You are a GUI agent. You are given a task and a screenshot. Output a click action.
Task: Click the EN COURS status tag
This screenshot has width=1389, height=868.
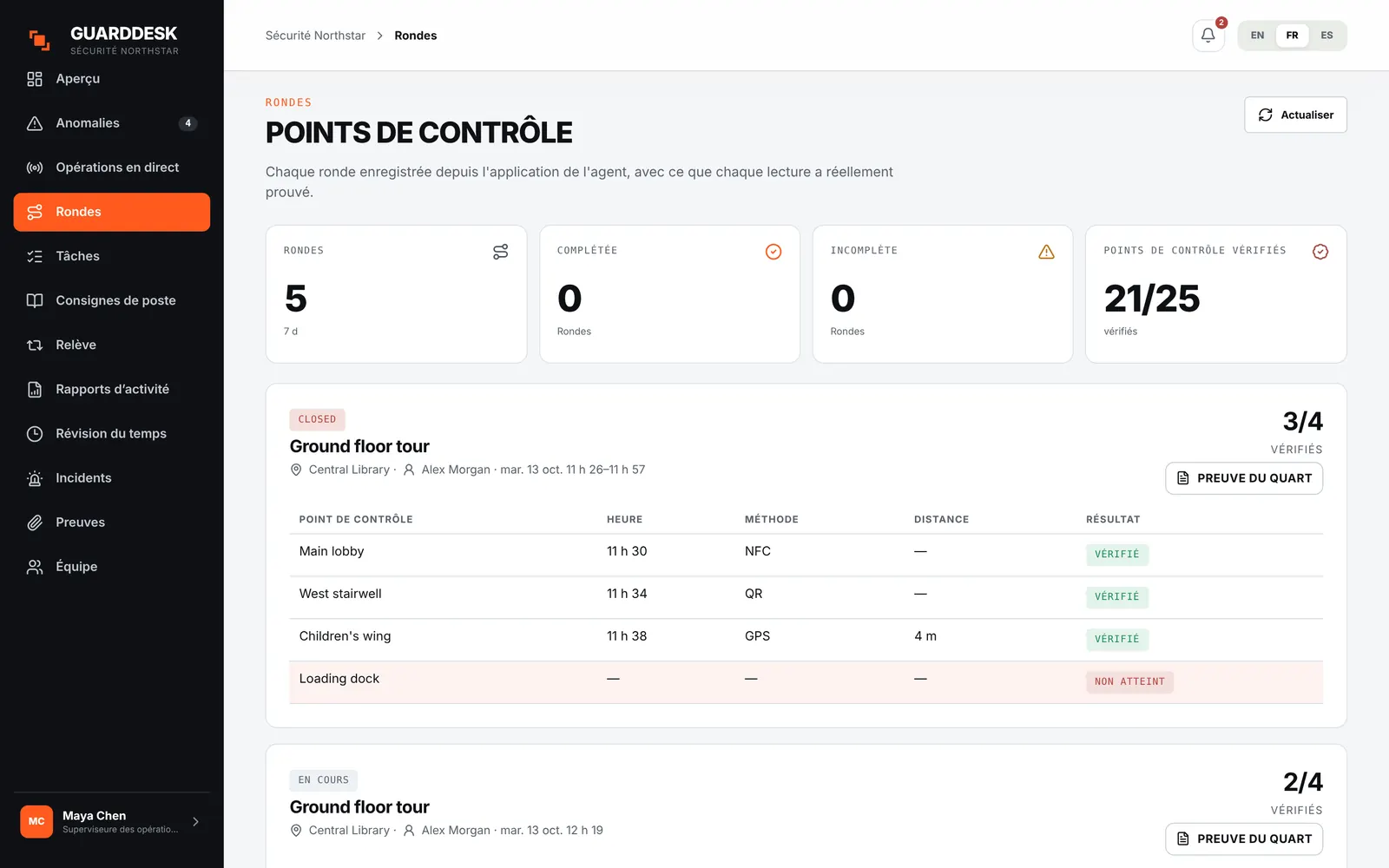click(x=324, y=780)
